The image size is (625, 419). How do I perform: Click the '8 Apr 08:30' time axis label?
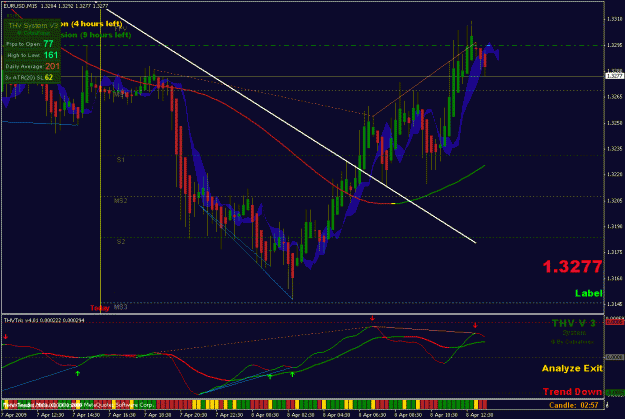pos(408,415)
